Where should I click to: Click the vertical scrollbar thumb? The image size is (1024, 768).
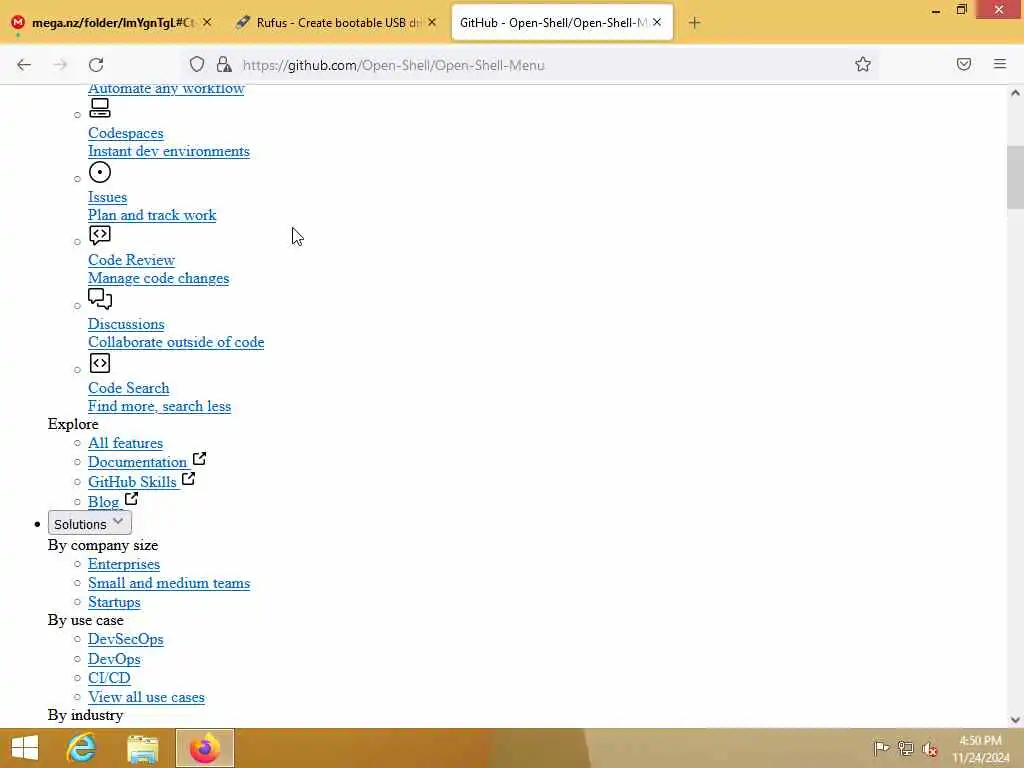pyautogui.click(x=1015, y=177)
